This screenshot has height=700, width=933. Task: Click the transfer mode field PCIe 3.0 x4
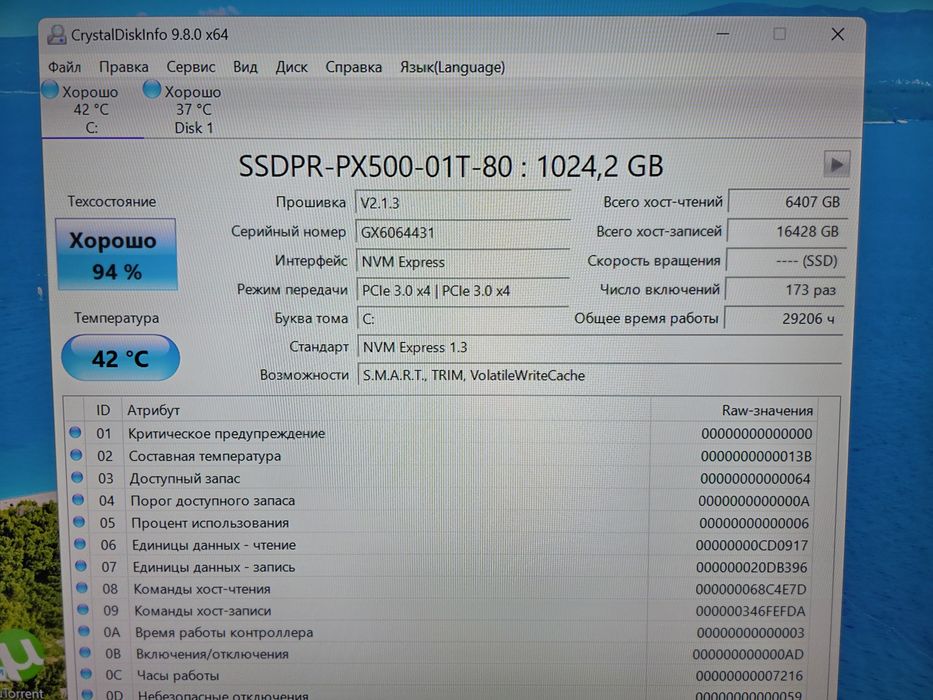(x=463, y=290)
